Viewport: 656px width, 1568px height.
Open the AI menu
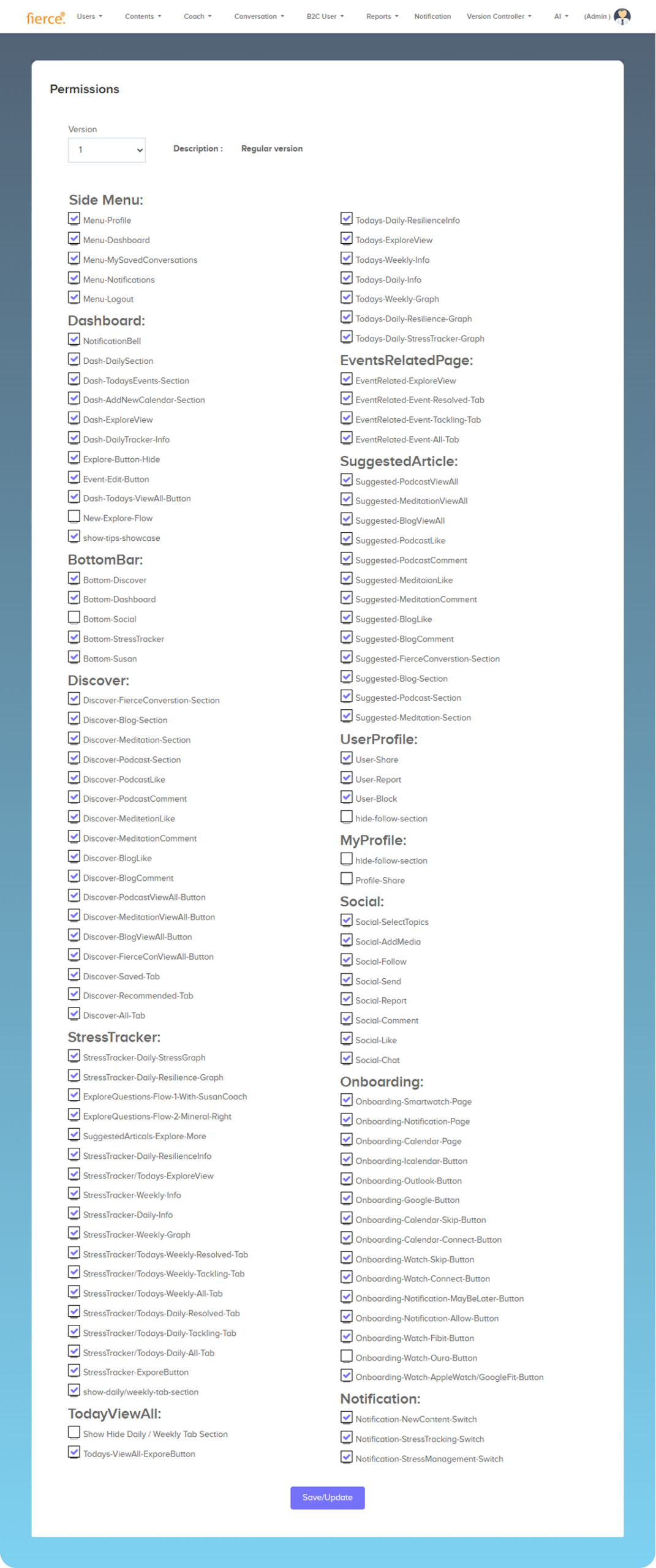click(x=560, y=17)
